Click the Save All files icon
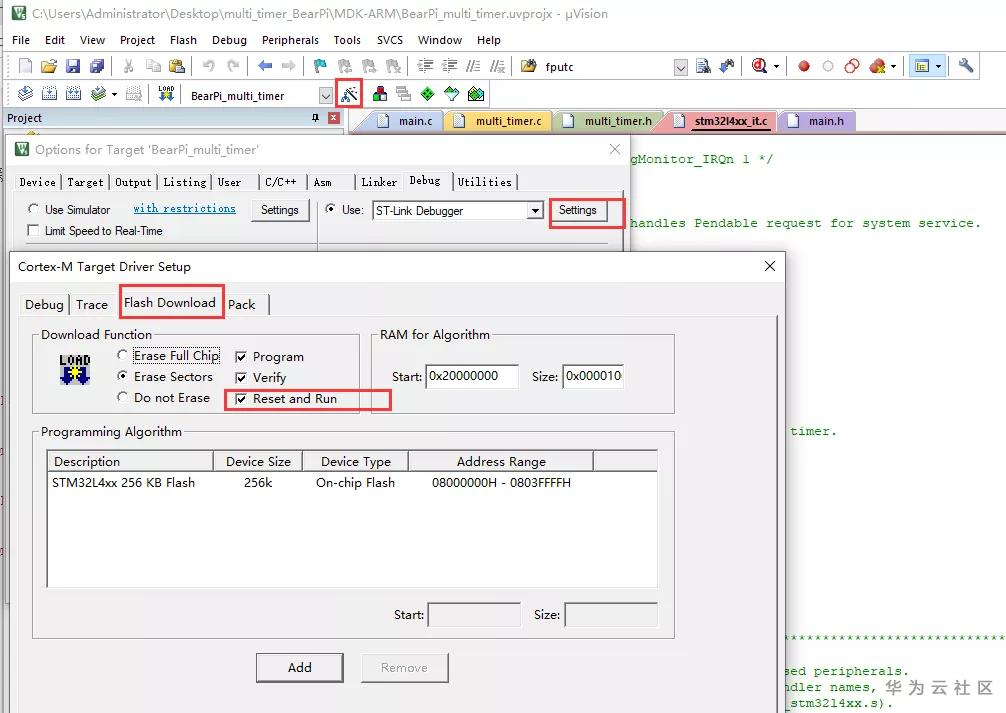The width and height of the screenshot is (1006, 713). (x=97, y=66)
